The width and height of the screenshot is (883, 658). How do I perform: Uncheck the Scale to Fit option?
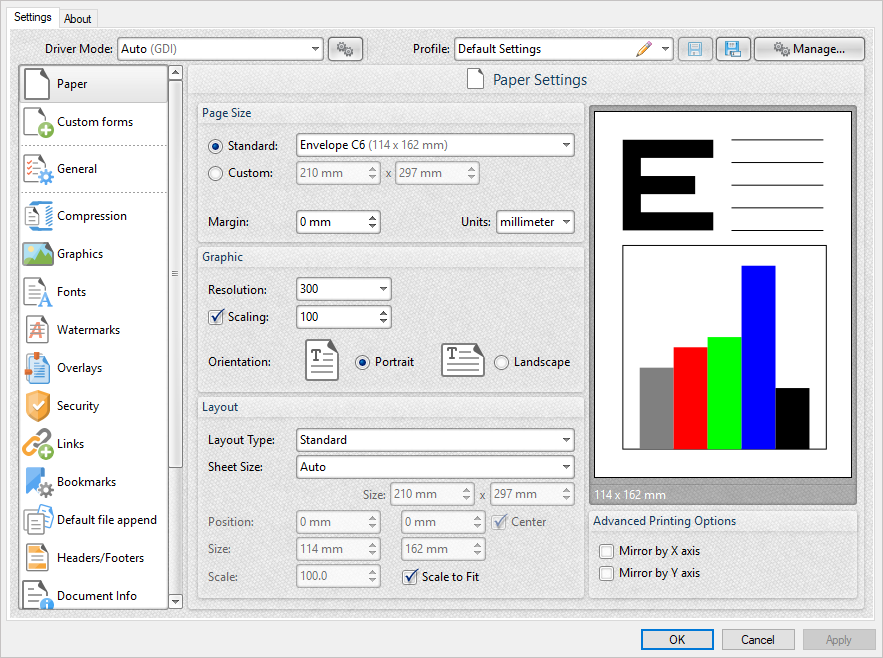pos(409,577)
